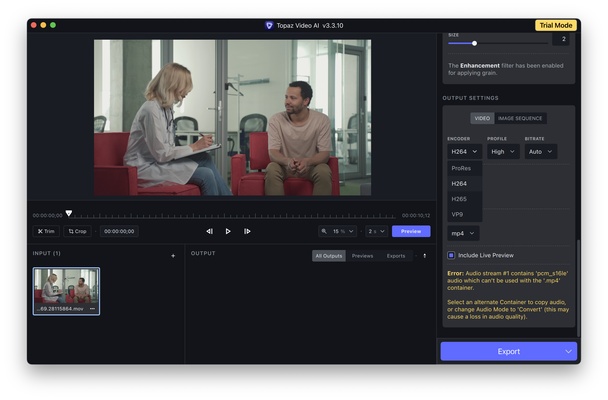Click the Trial Mode badge
This screenshot has height=400, width=608.
coord(556,25)
